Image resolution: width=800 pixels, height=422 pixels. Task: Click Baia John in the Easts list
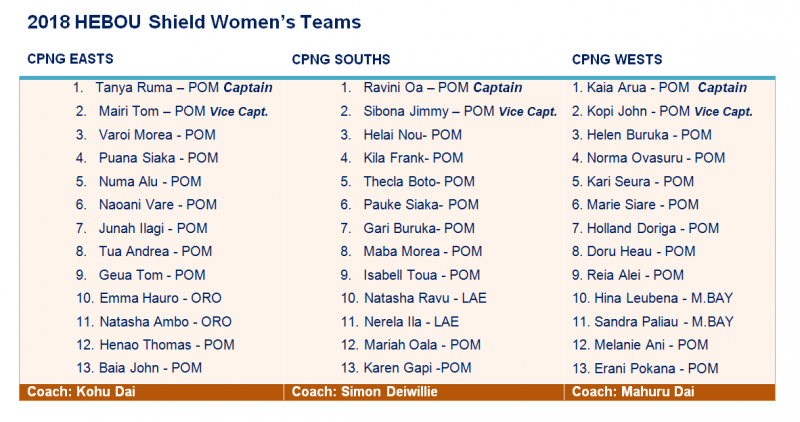click(x=150, y=368)
